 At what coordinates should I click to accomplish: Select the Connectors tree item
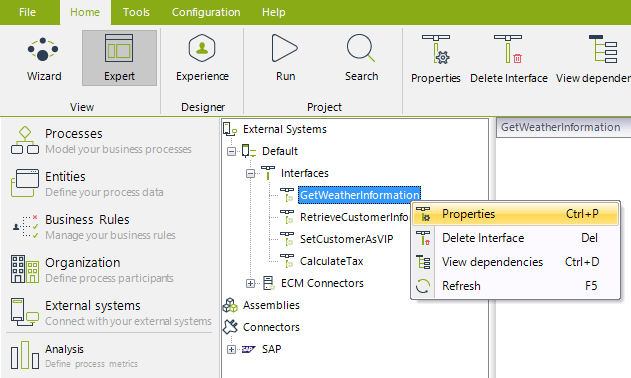271,327
